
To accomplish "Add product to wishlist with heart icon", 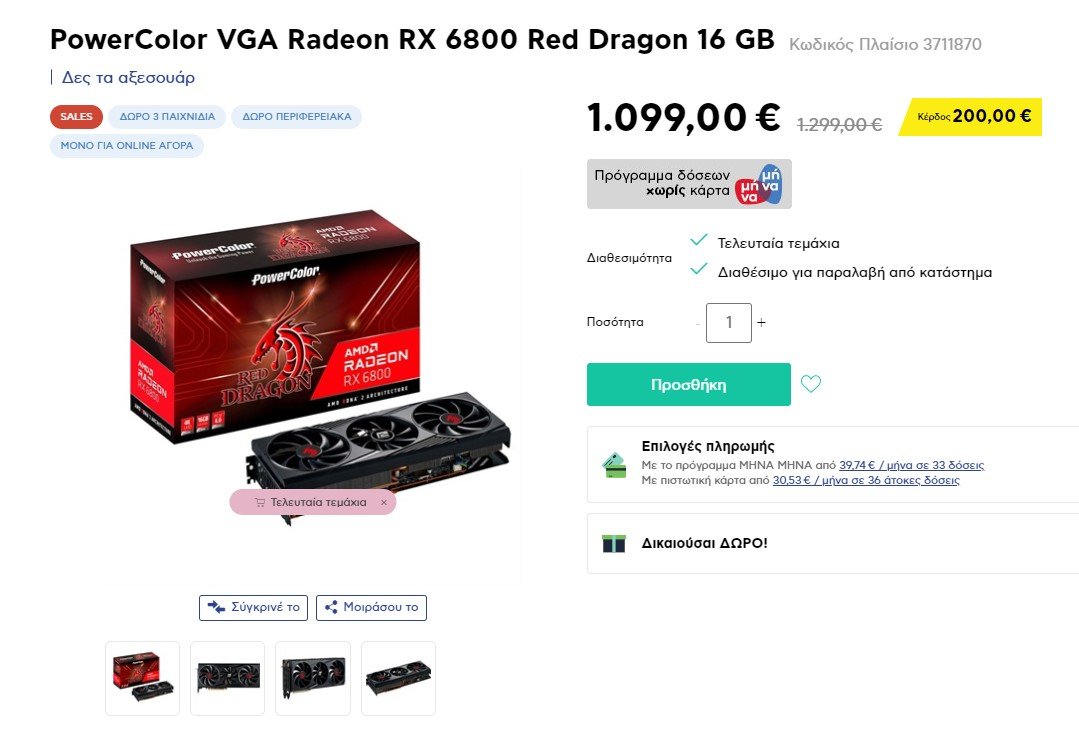I will (811, 383).
